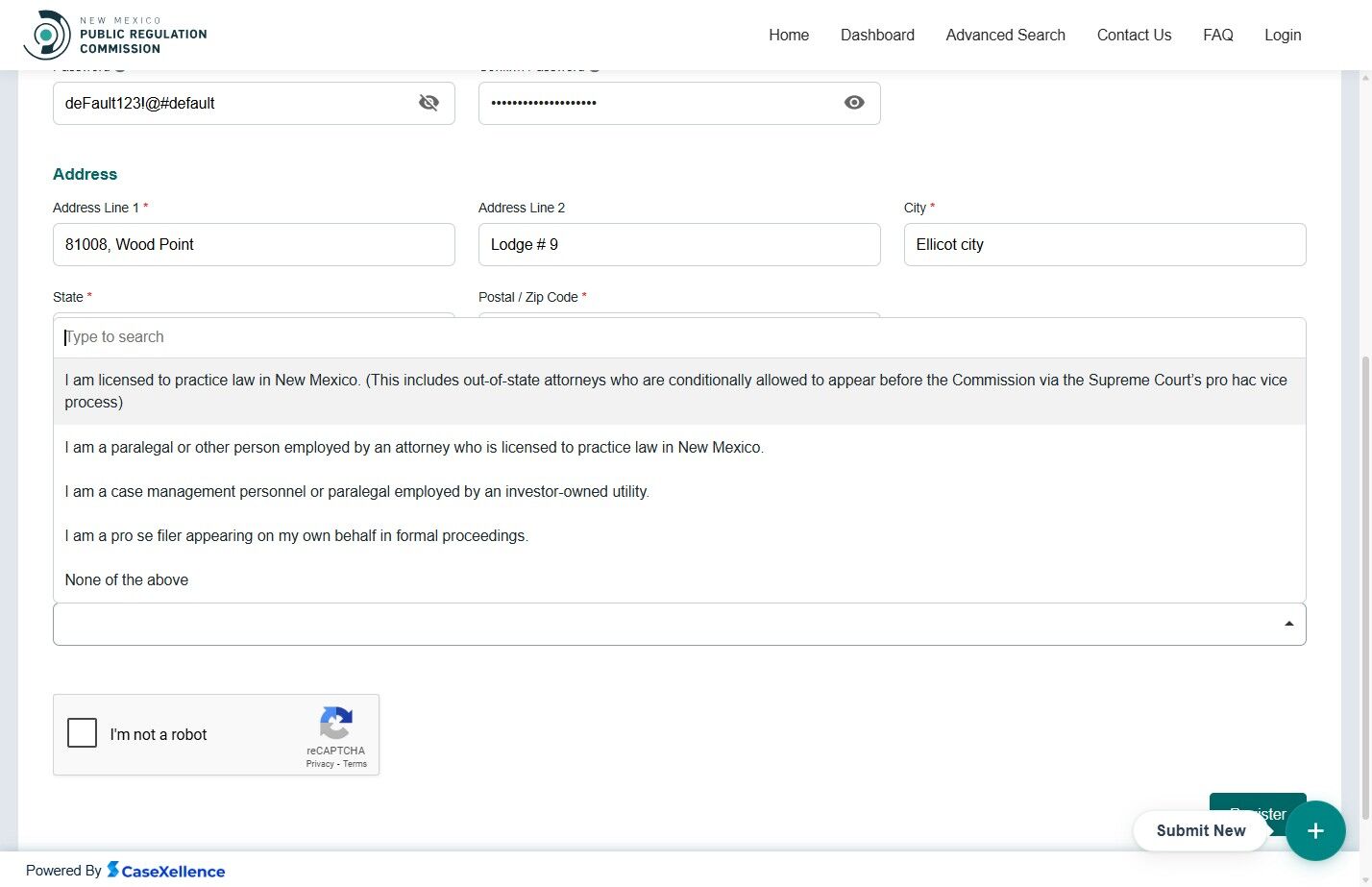Select the pro se filer option

tap(296, 535)
